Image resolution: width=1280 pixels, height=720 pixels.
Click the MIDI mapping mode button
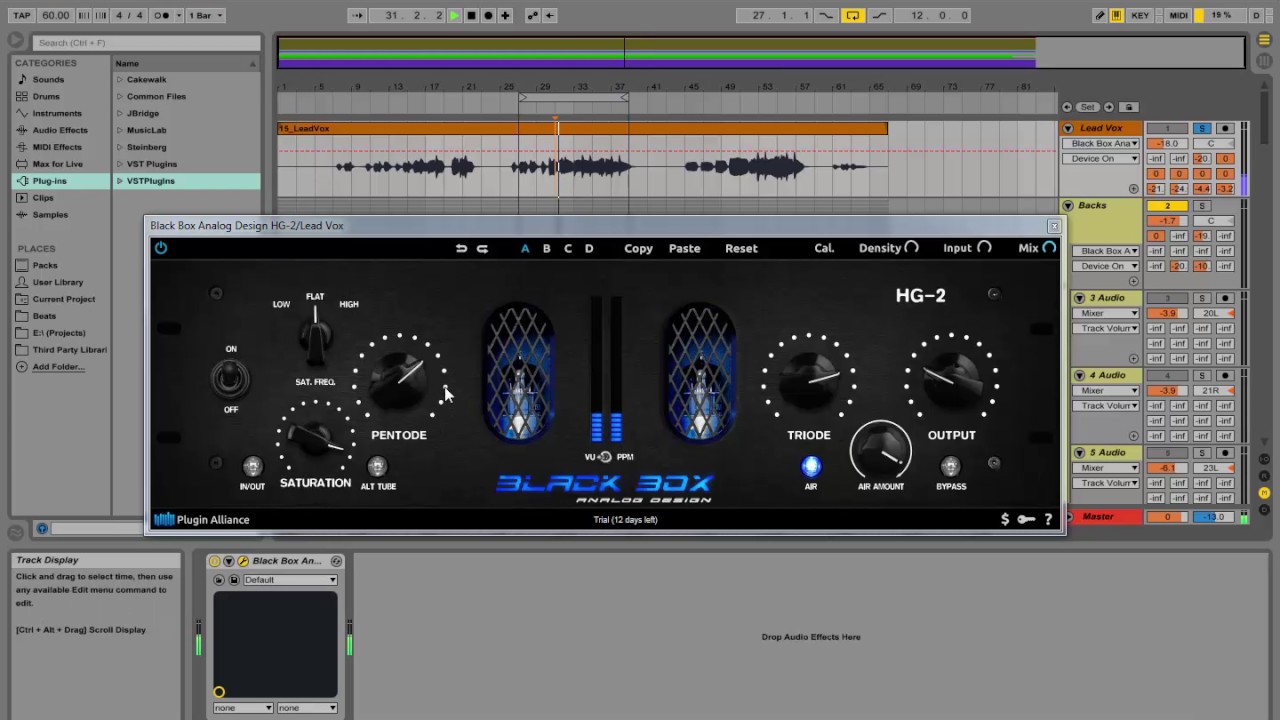(x=1178, y=15)
